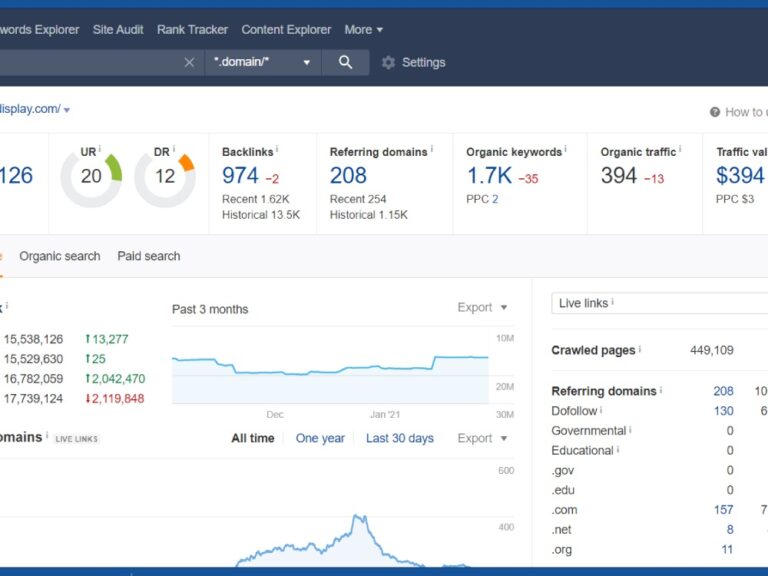768x576 pixels.
Task: Switch to Paid search tab
Action: (x=148, y=256)
